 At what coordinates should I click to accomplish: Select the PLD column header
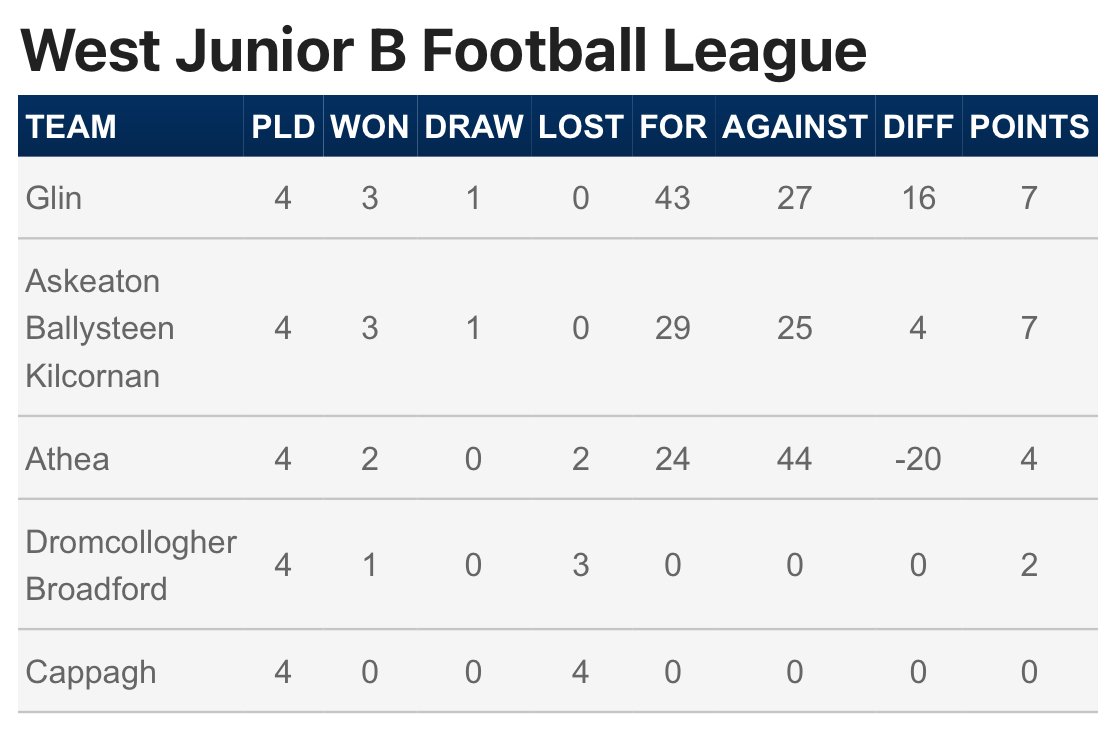pyautogui.click(x=283, y=127)
